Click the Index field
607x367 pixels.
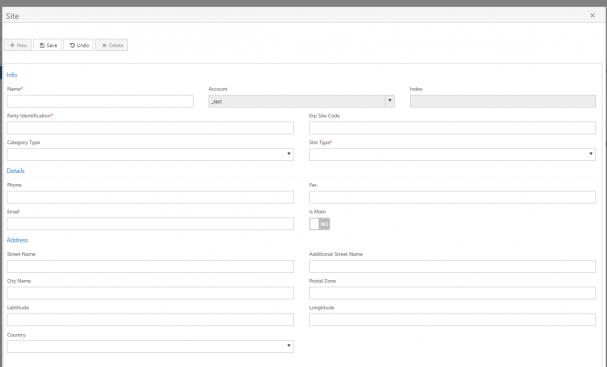[502, 101]
